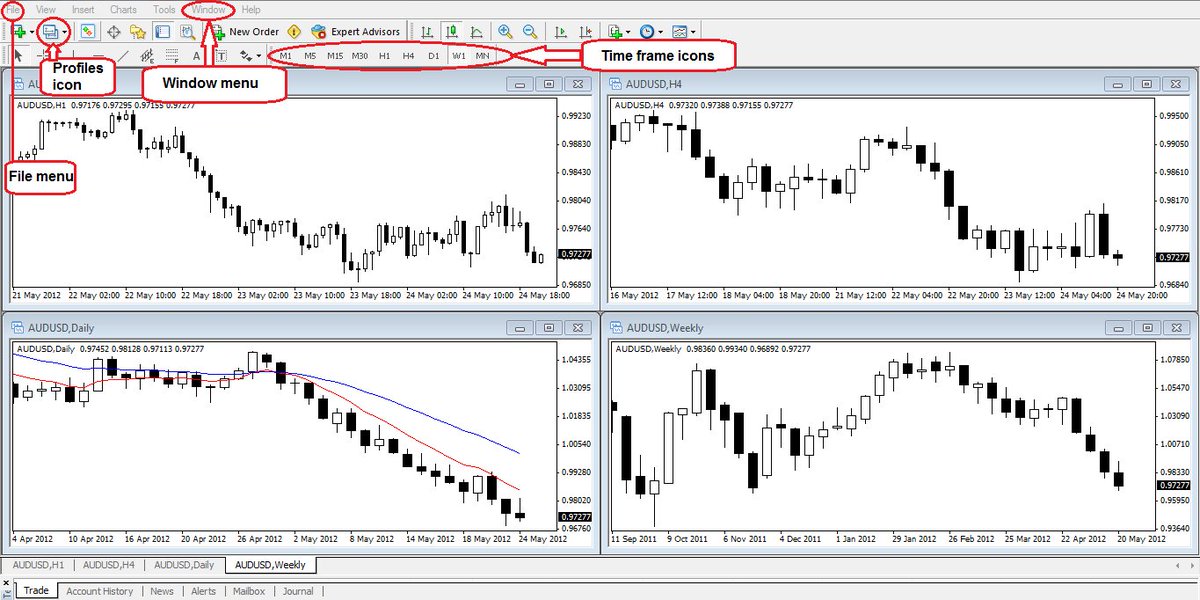Switch chart to W1 timeframe
Viewport: 1200px width, 600px height.
point(459,56)
